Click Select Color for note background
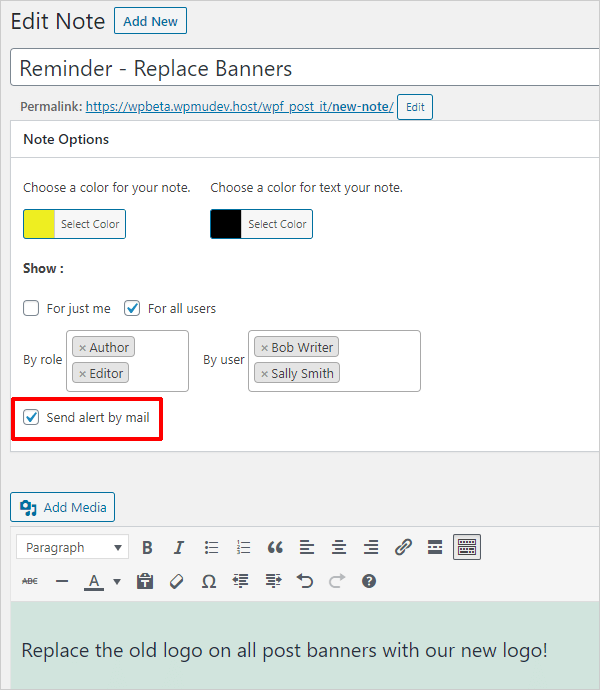Image resolution: width=600 pixels, height=690 pixels. point(90,224)
